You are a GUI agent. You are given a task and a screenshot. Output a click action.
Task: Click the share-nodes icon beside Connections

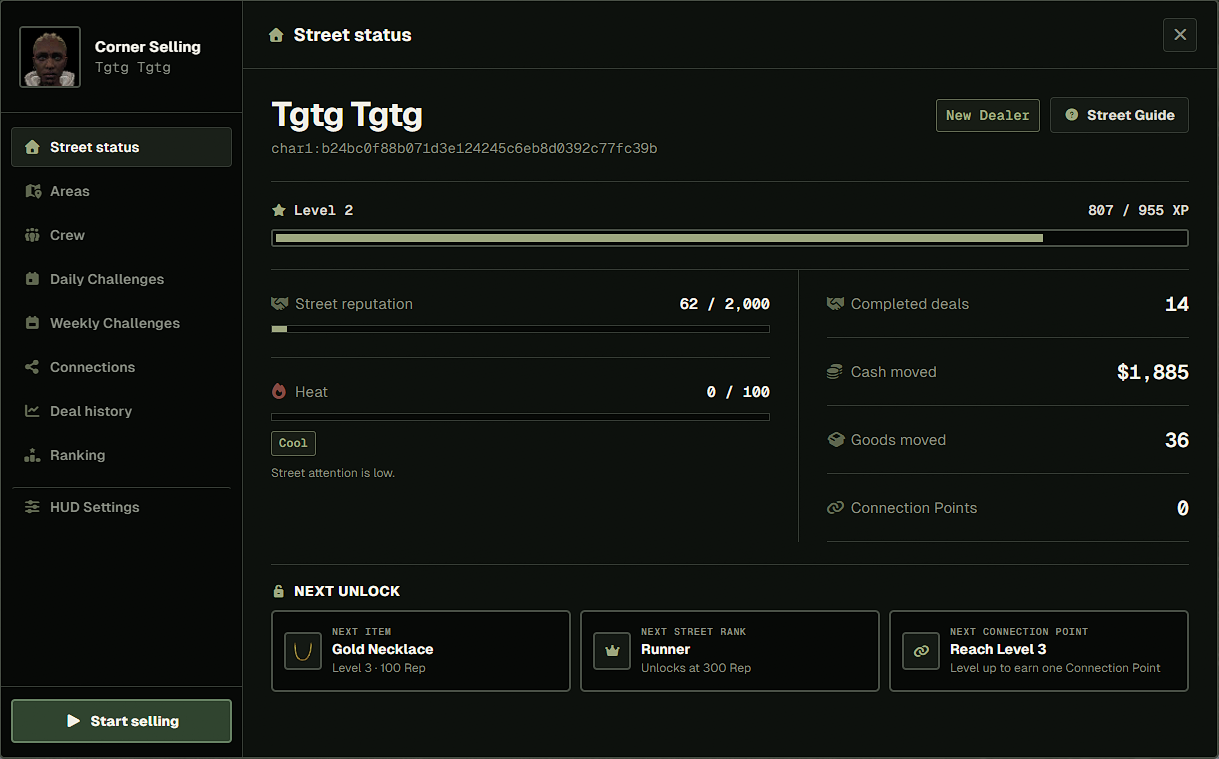pos(32,367)
